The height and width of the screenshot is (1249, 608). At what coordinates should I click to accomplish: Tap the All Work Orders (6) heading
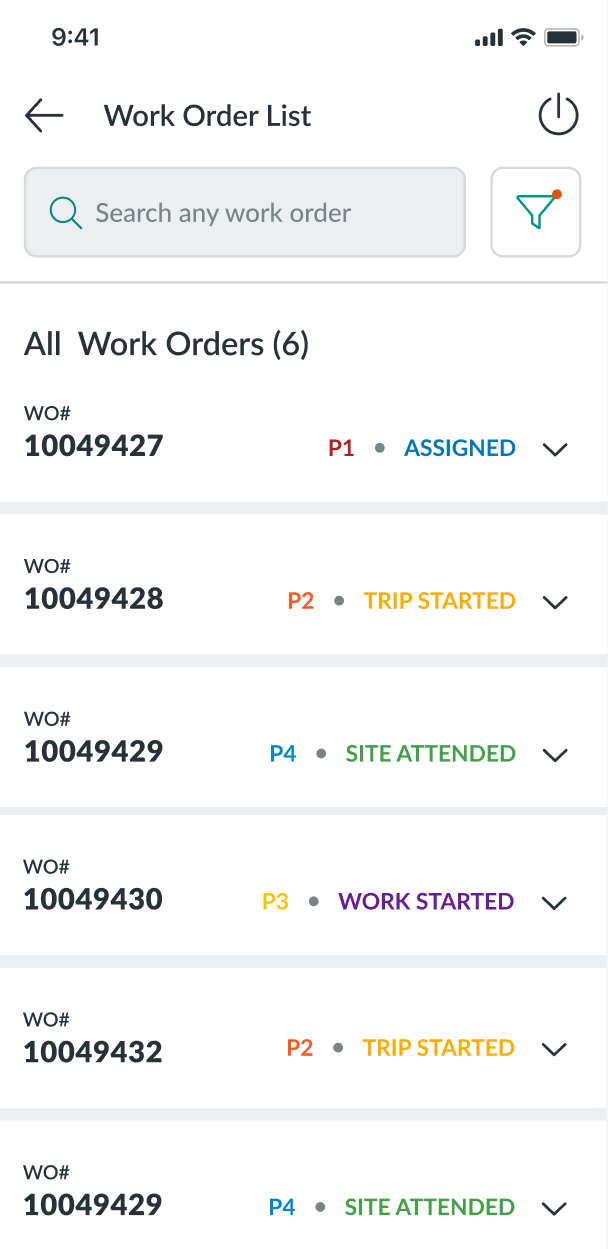167,344
